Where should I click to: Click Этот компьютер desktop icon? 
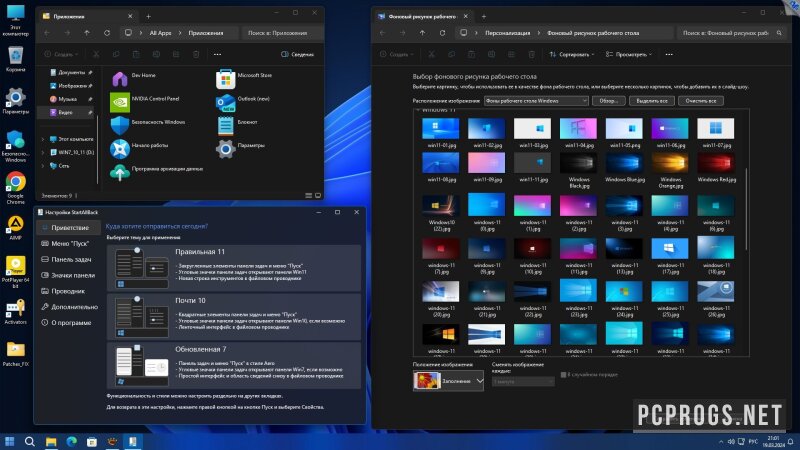[15, 20]
